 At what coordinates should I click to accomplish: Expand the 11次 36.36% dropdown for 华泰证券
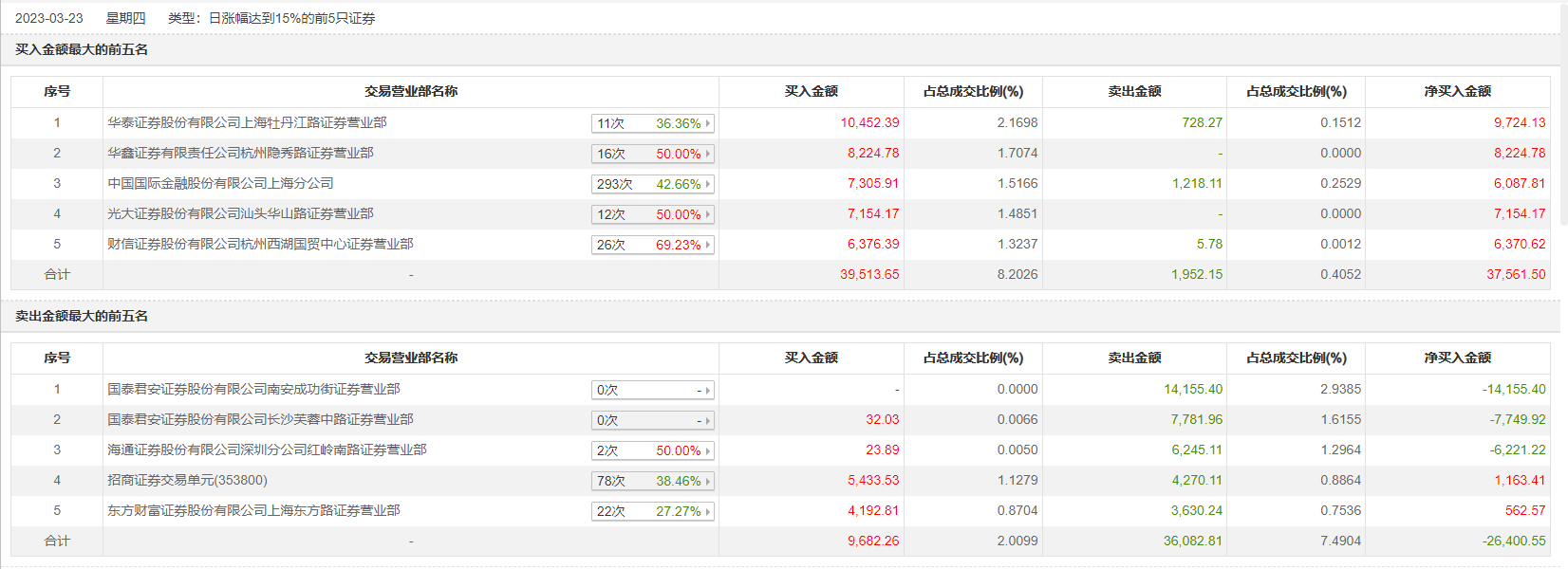tap(652, 123)
